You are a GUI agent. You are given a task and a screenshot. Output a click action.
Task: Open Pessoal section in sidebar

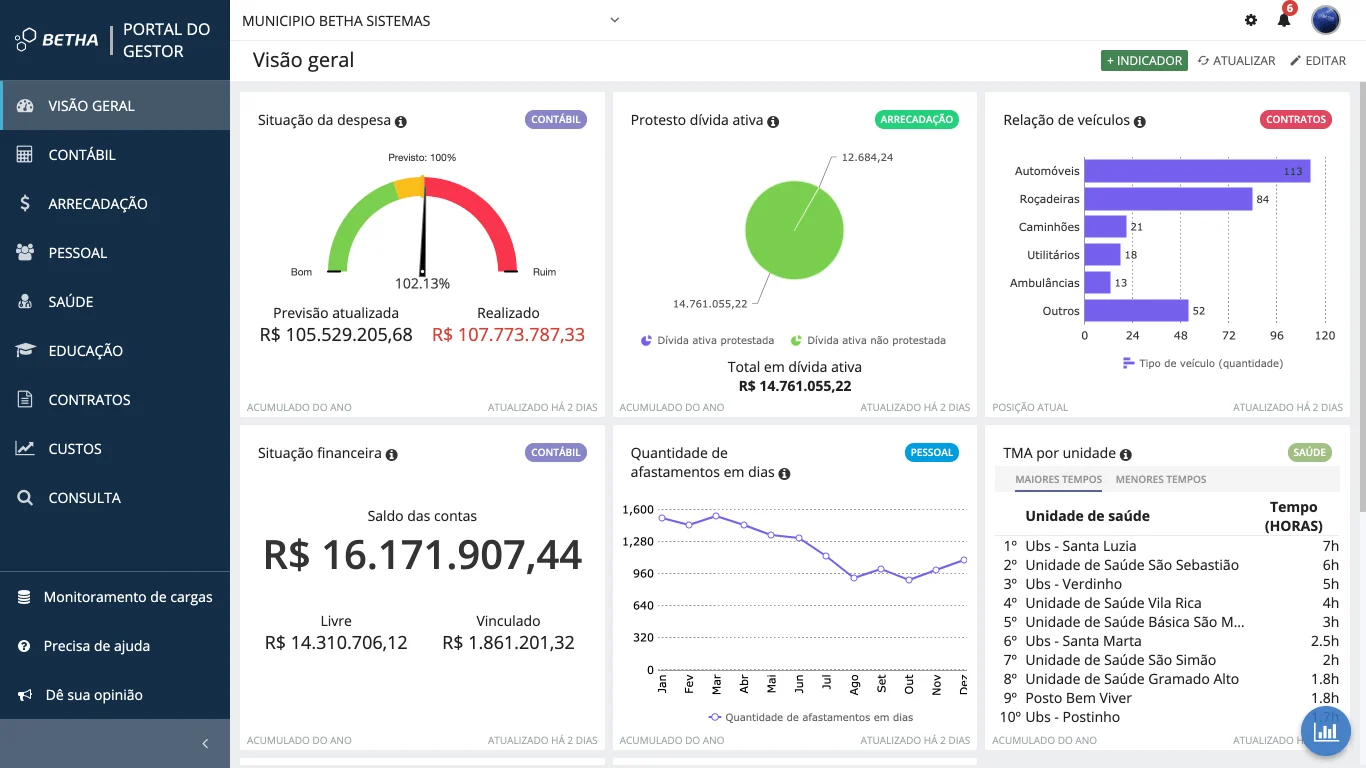coord(115,252)
